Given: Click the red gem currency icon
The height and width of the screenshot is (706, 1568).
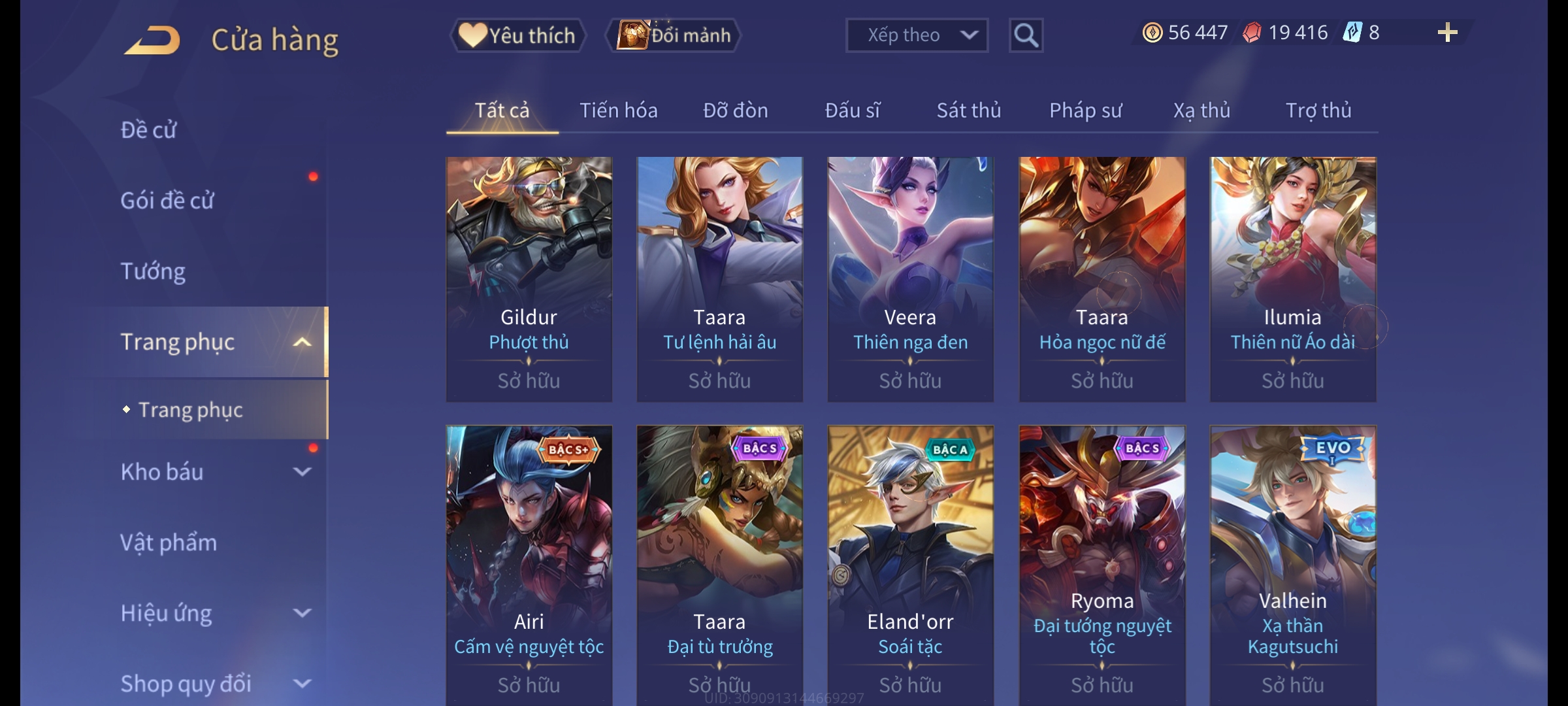Looking at the screenshot, I should (x=1252, y=33).
